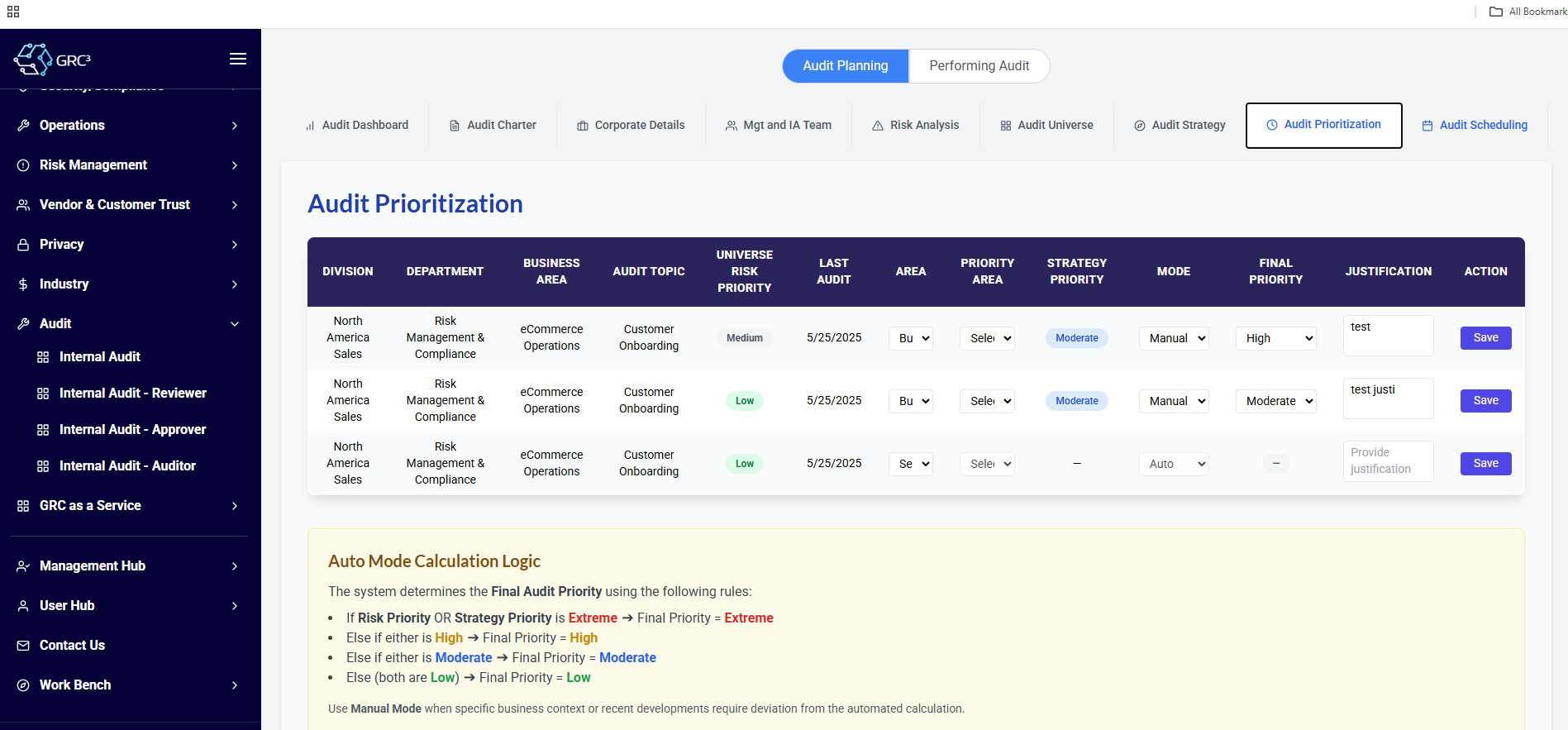Open the Final Priority dropdown showing High

pyautogui.click(x=1275, y=338)
